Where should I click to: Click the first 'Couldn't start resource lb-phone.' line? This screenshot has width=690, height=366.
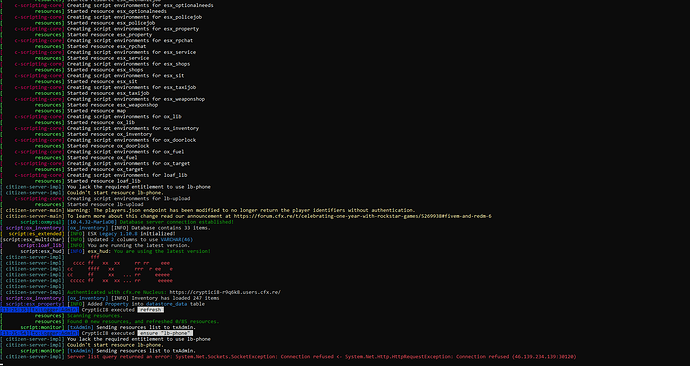(115, 193)
